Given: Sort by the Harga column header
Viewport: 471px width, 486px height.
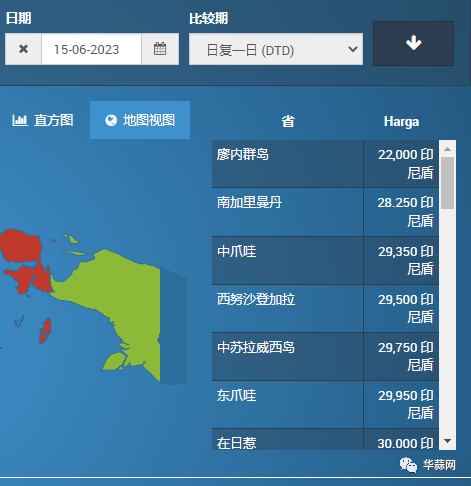Looking at the screenshot, I should click(x=401, y=122).
